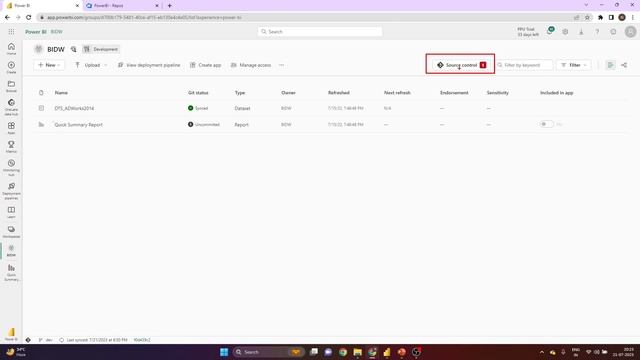Sort by Name column header
640x360 pixels.
(61, 93)
